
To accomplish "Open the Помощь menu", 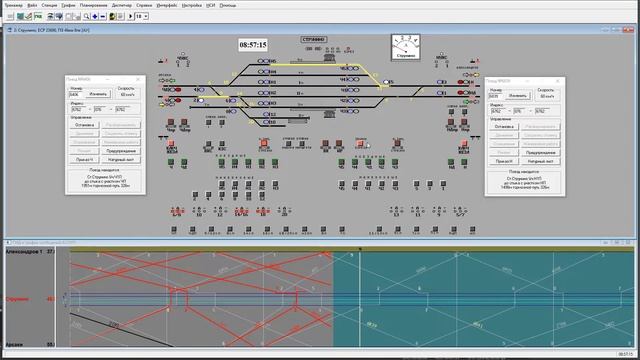I will point(227,5).
